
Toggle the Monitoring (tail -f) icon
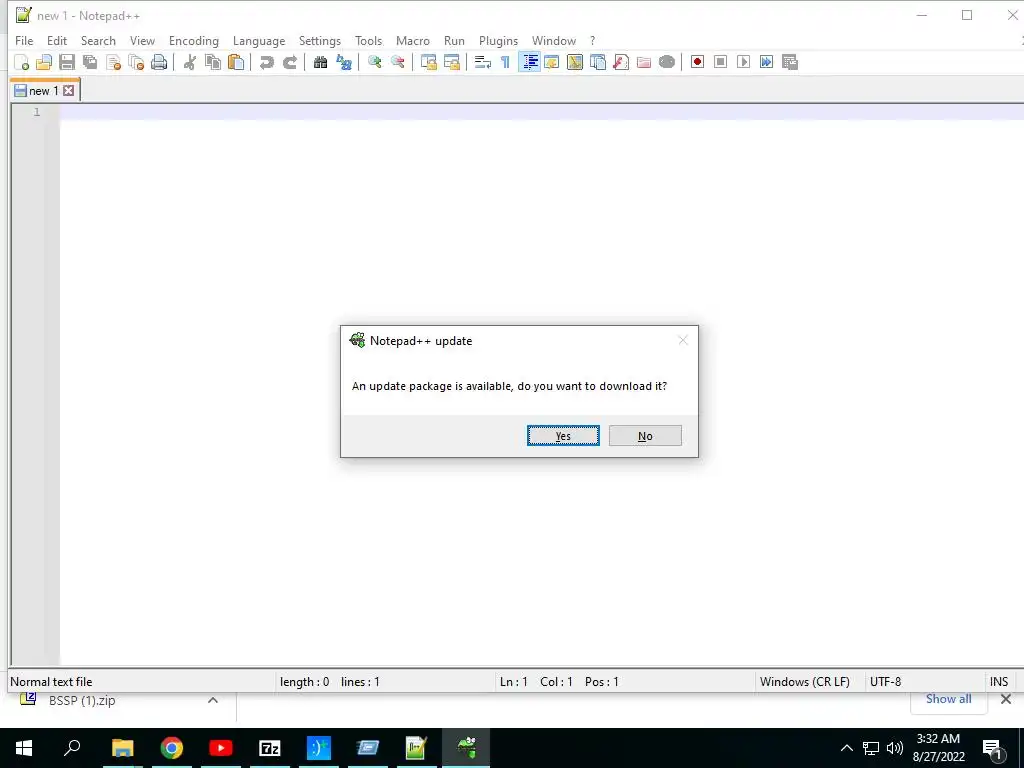(667, 62)
